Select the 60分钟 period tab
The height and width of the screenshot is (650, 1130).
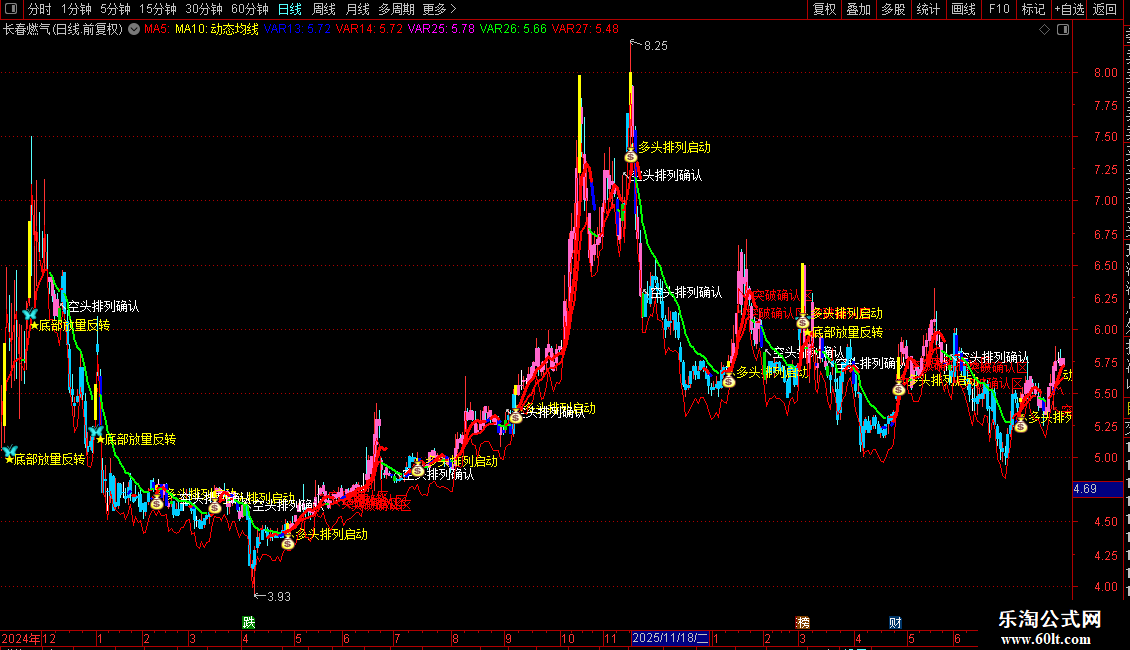[x=249, y=9]
